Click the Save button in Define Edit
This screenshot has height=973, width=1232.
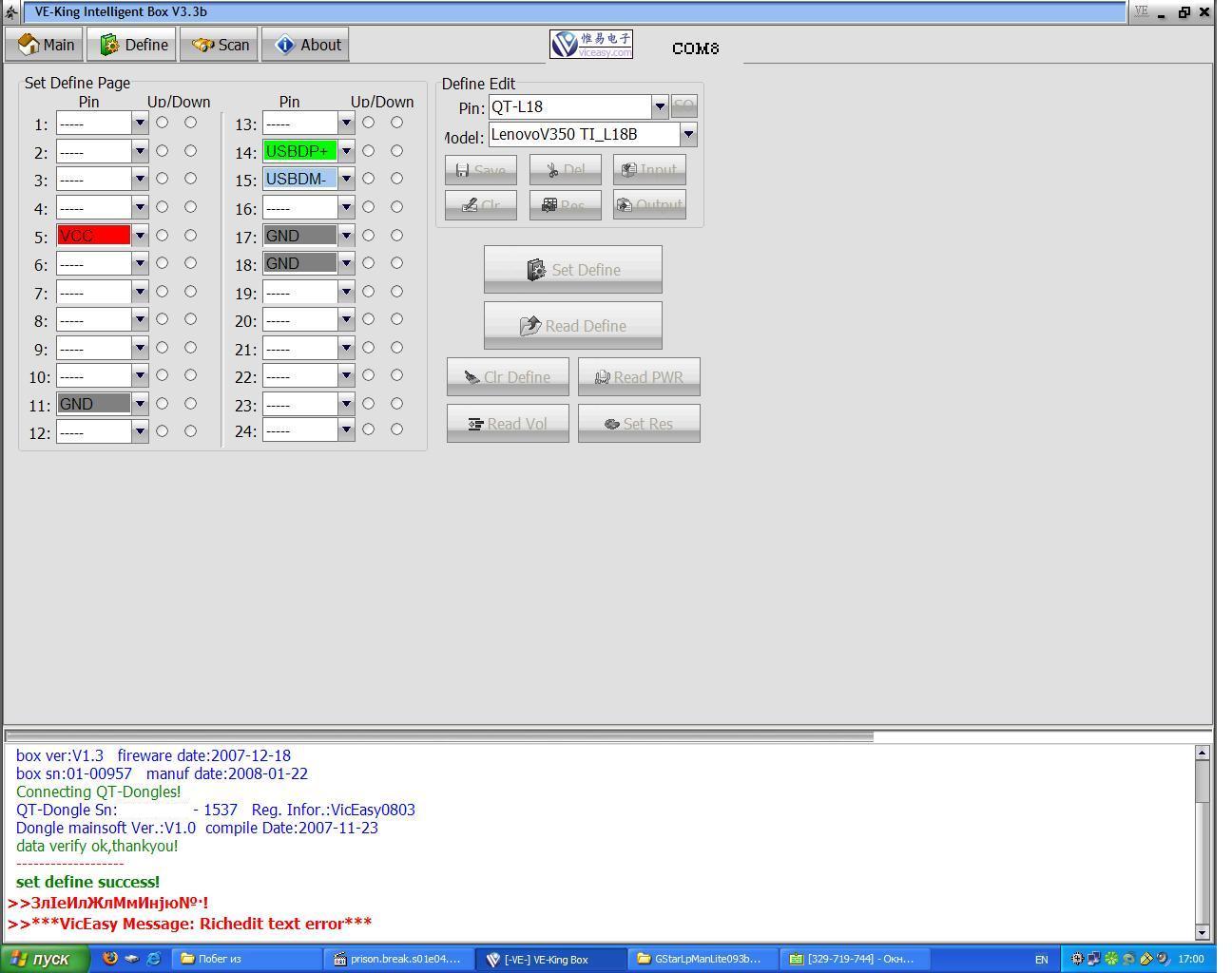481,170
